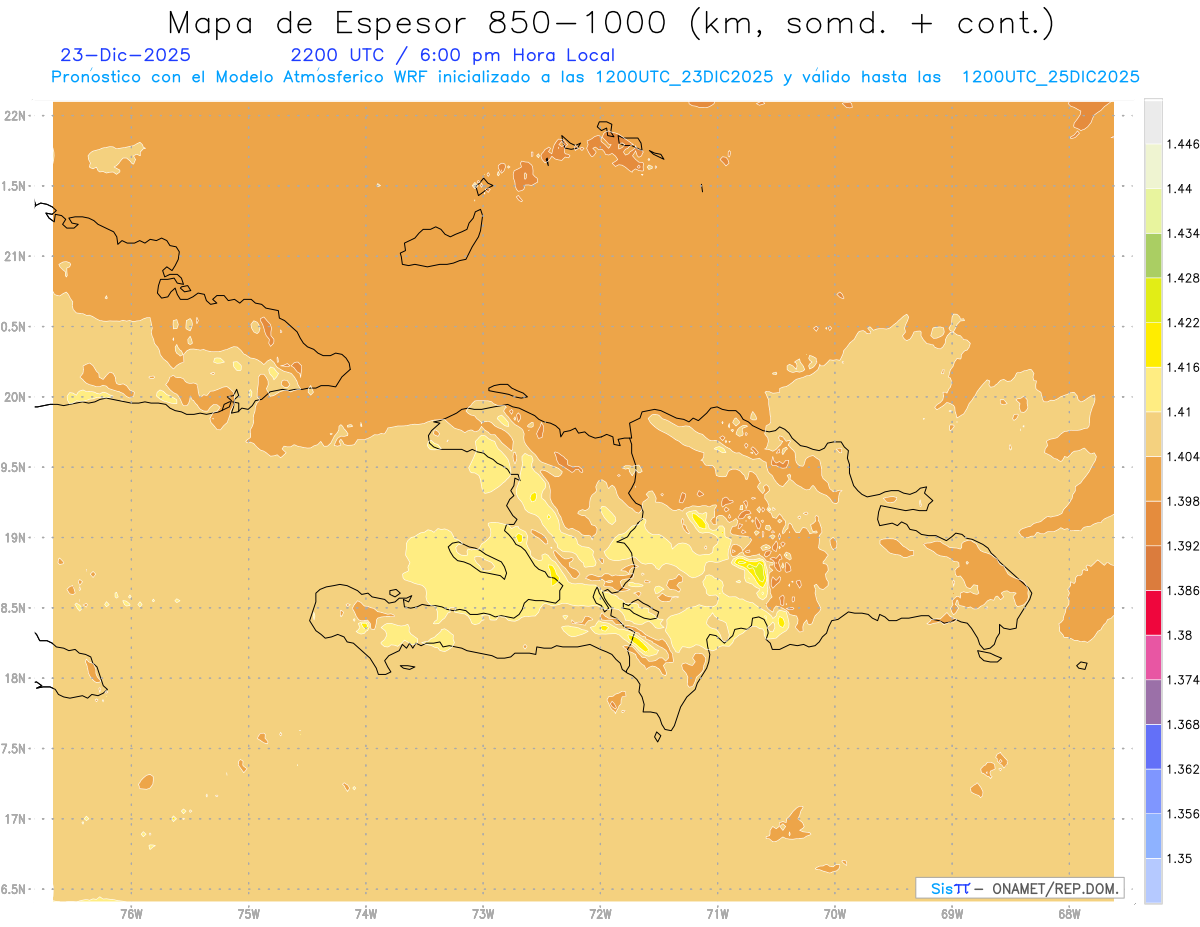Click the '19N' latitude label

17,537
